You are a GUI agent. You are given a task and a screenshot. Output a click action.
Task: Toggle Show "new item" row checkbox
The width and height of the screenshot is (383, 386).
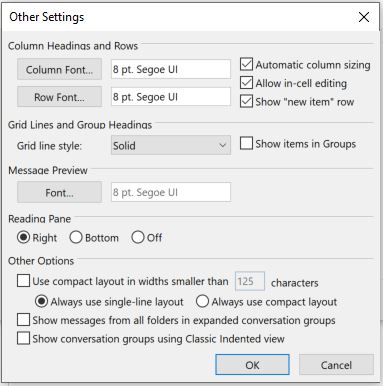click(246, 101)
